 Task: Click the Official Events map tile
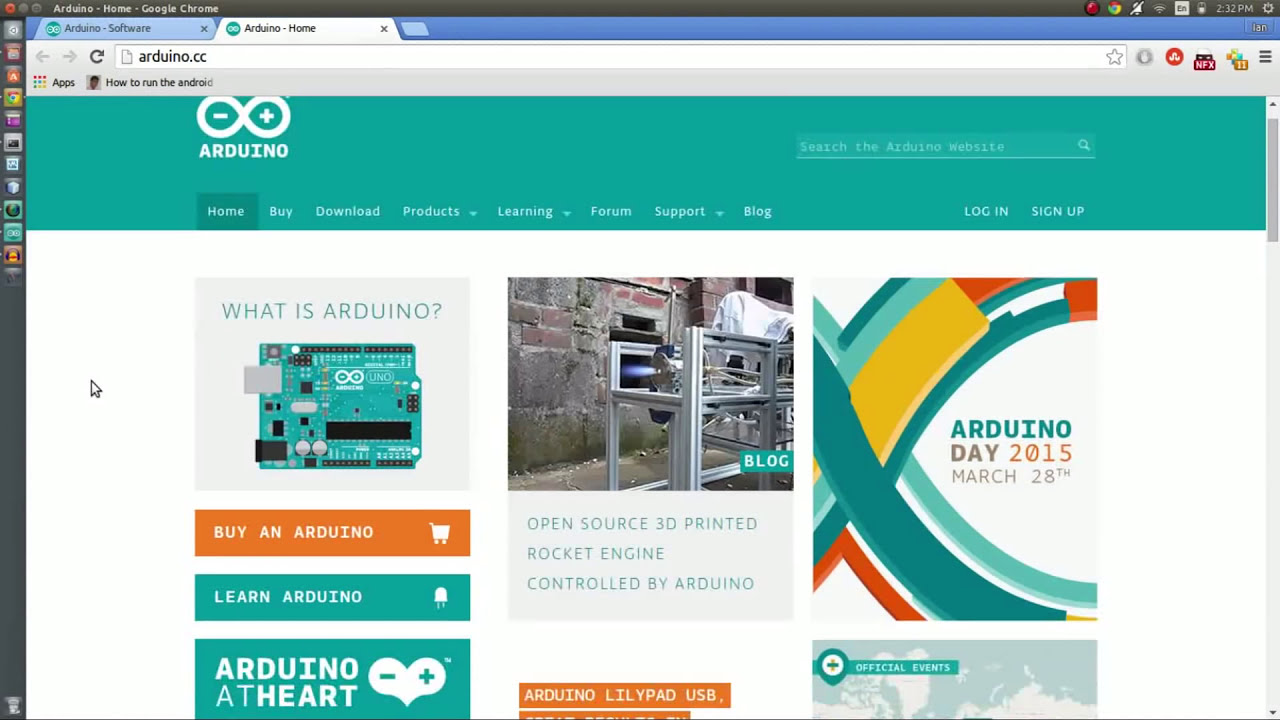coord(955,680)
